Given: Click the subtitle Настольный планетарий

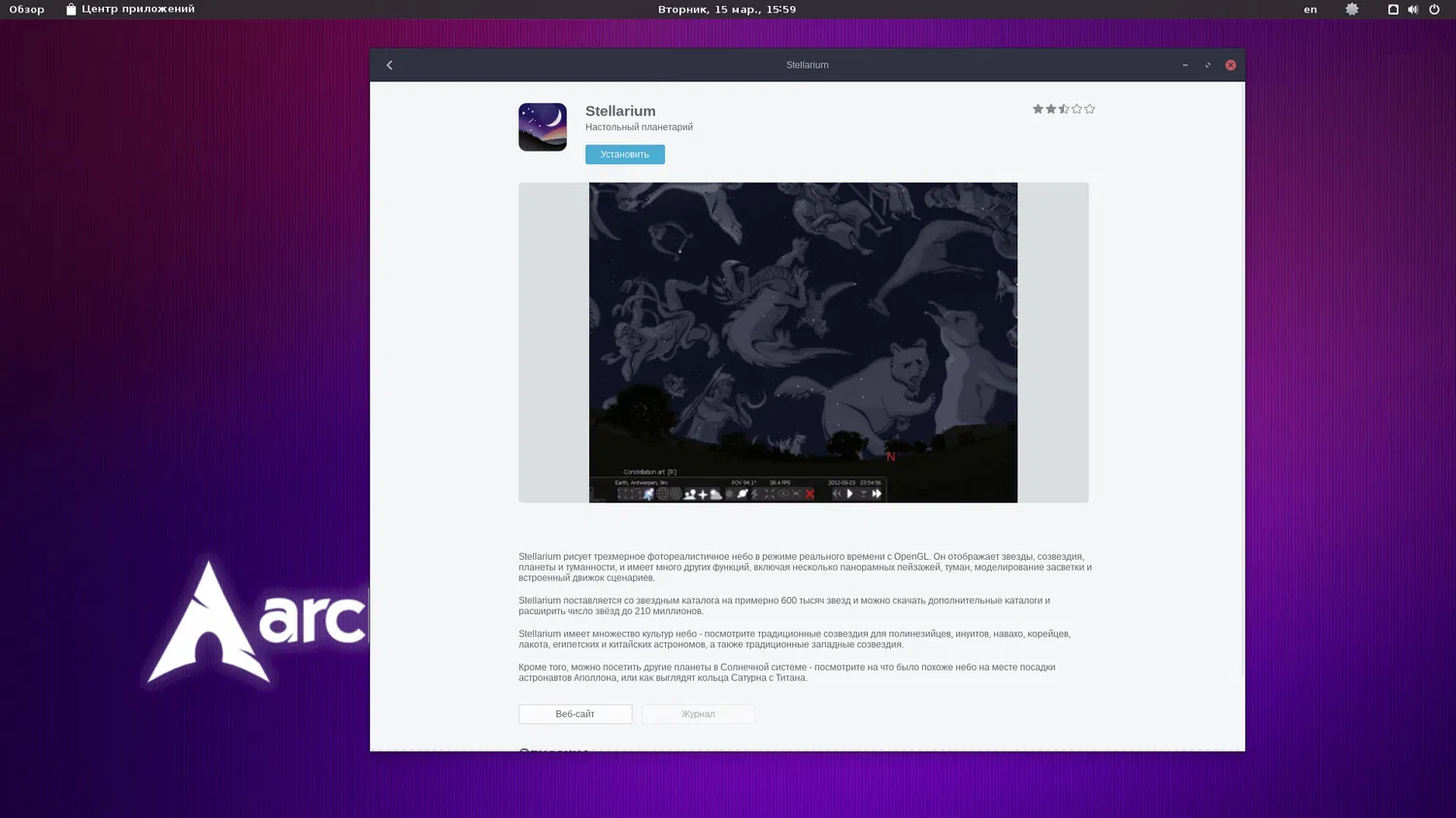Looking at the screenshot, I should click(639, 127).
